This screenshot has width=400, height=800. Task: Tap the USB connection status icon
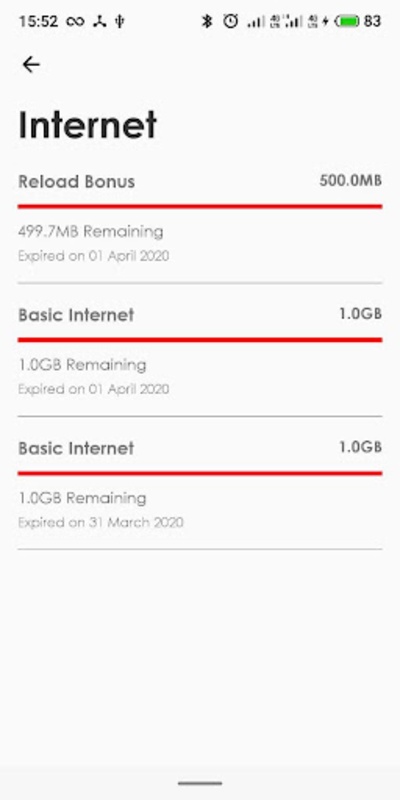pyautogui.click(x=119, y=21)
